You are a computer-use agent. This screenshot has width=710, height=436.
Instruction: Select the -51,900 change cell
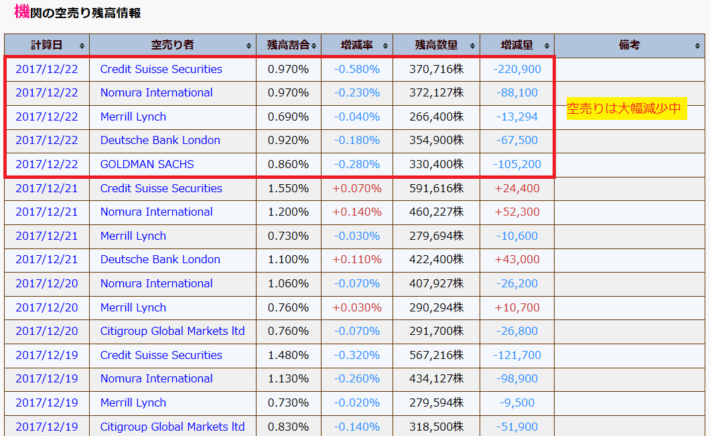click(517, 426)
